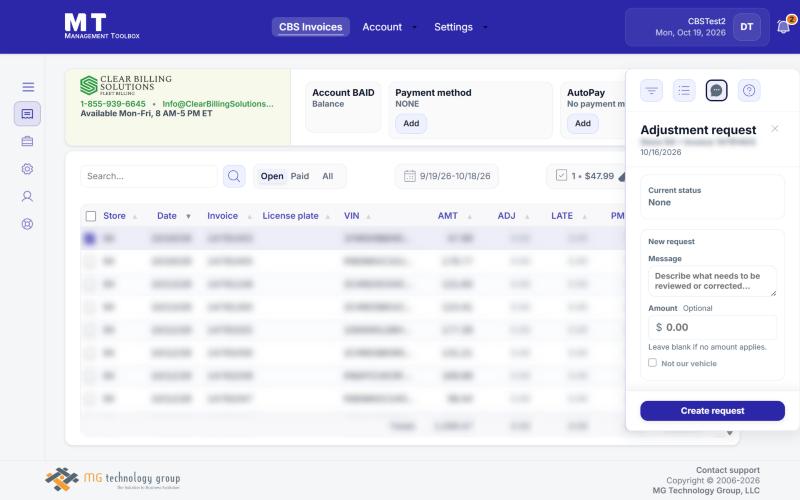Click the MG technology group logo
This screenshot has height=500, width=800.
point(113,479)
